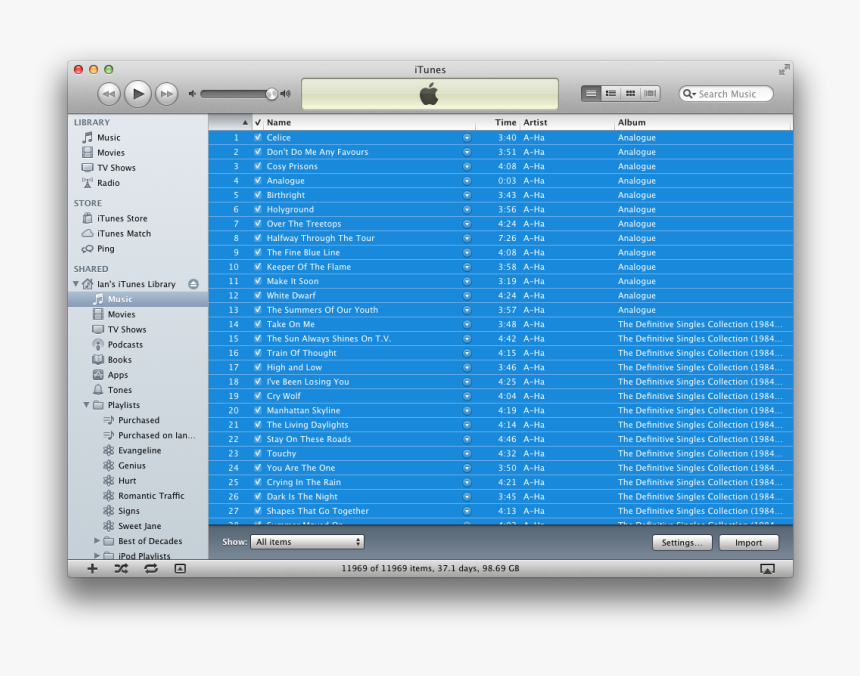This screenshot has height=676, width=860.
Task: Switch to Album List view
Action: coord(611,93)
